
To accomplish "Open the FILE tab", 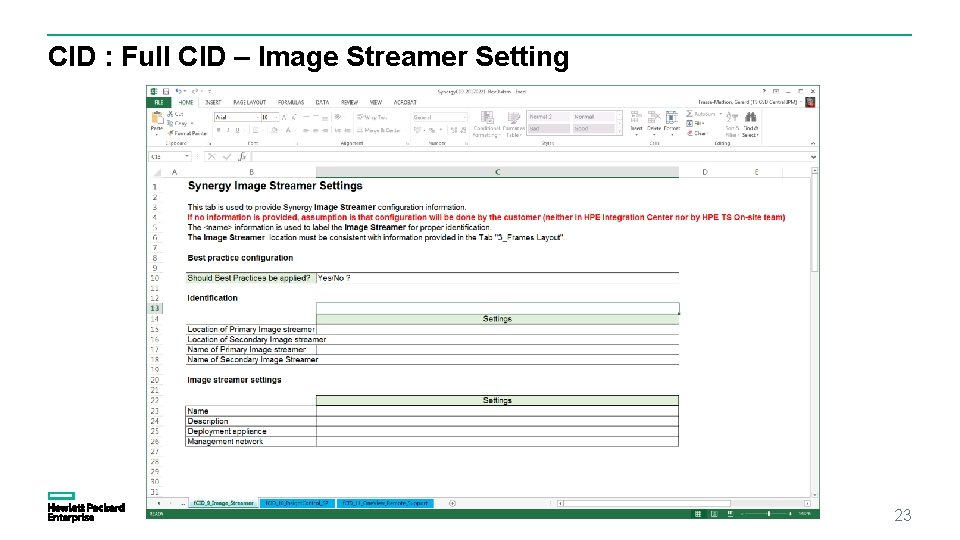I will [159, 102].
